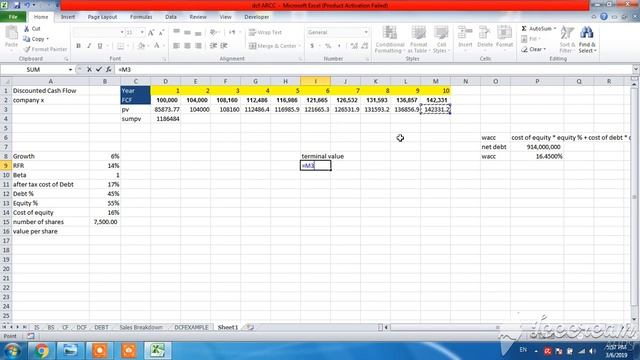Click the Orientation icon

tap(213, 32)
